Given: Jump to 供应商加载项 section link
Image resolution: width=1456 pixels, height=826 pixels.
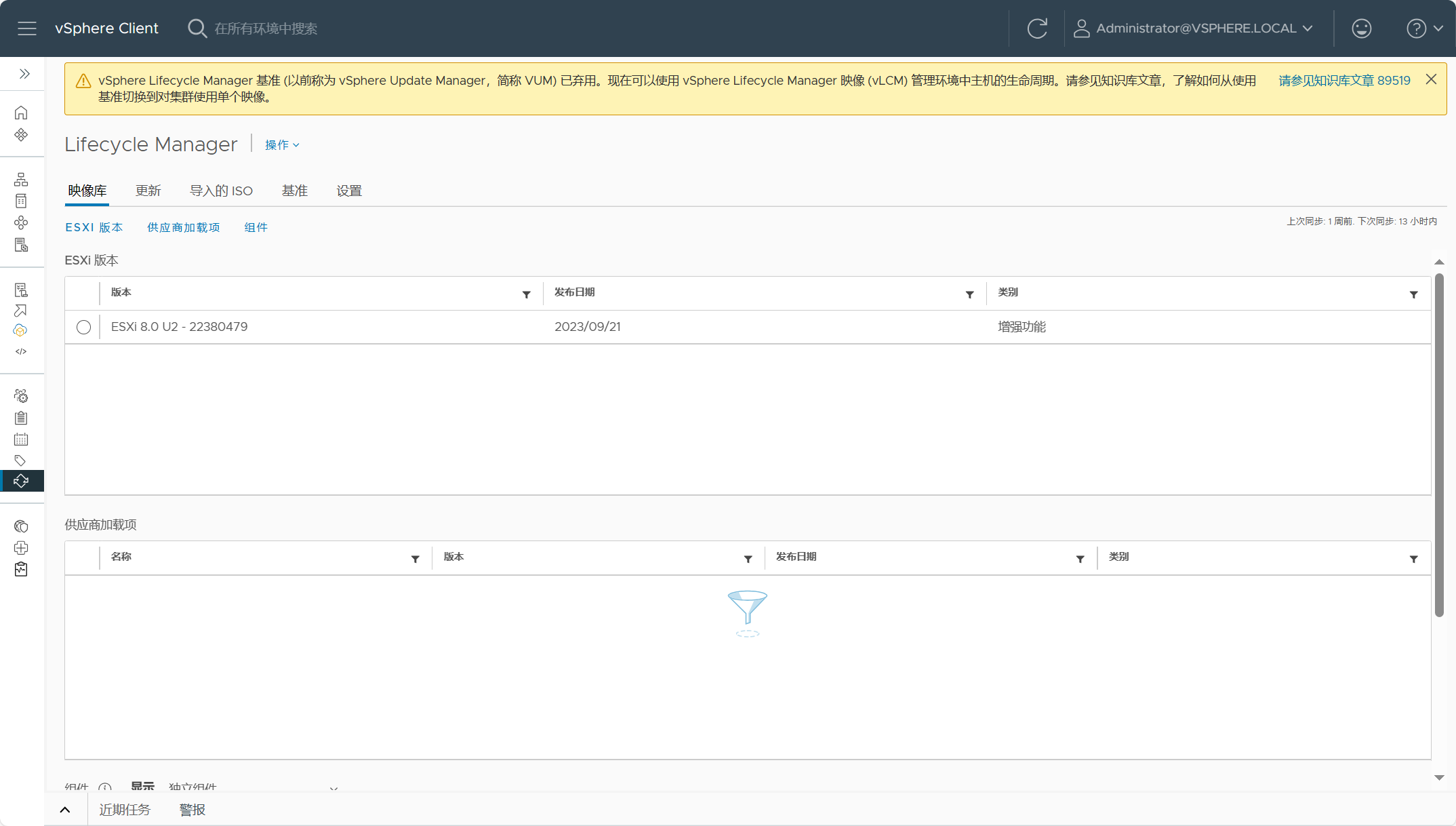Looking at the screenshot, I should tap(184, 228).
